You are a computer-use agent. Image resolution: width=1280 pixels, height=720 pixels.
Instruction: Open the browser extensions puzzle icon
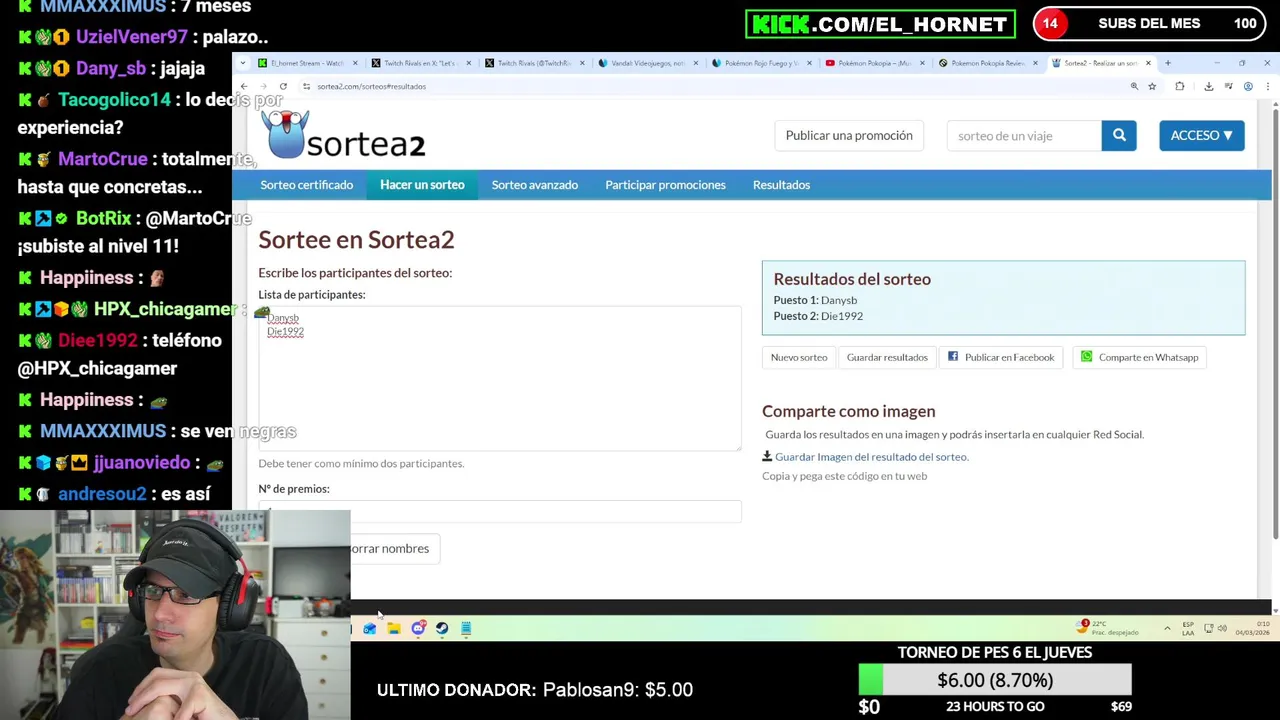point(1180,87)
